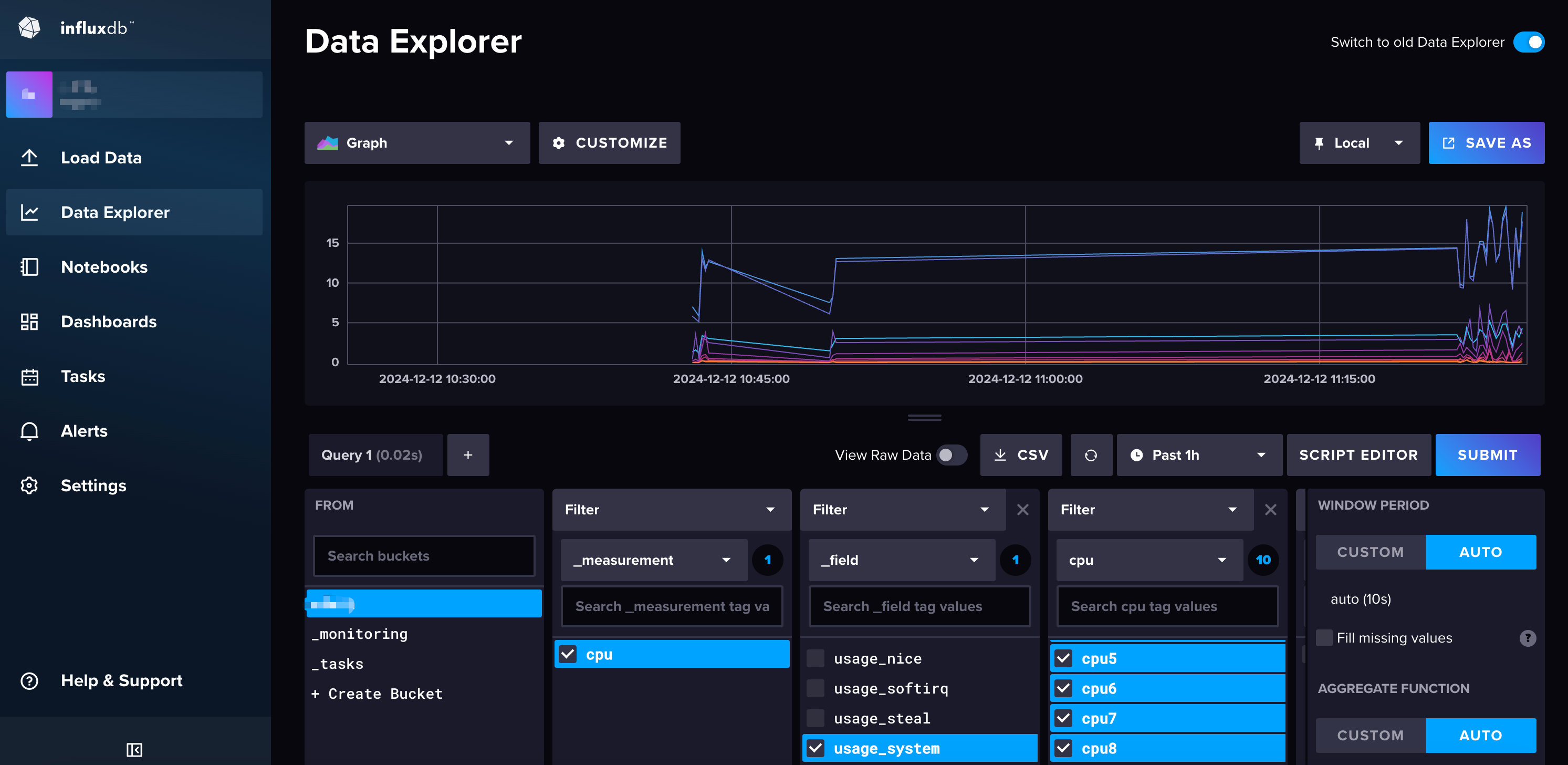This screenshot has height=765, width=1568.
Task: Open the Local timezone dropdown
Action: tap(1358, 143)
